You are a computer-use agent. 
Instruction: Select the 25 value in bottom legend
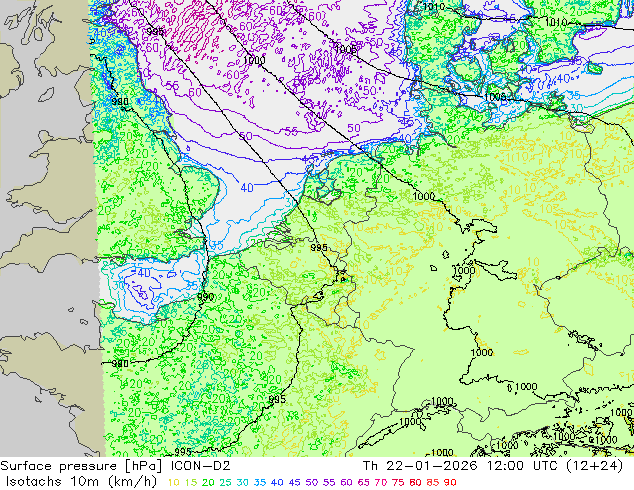coord(225,482)
